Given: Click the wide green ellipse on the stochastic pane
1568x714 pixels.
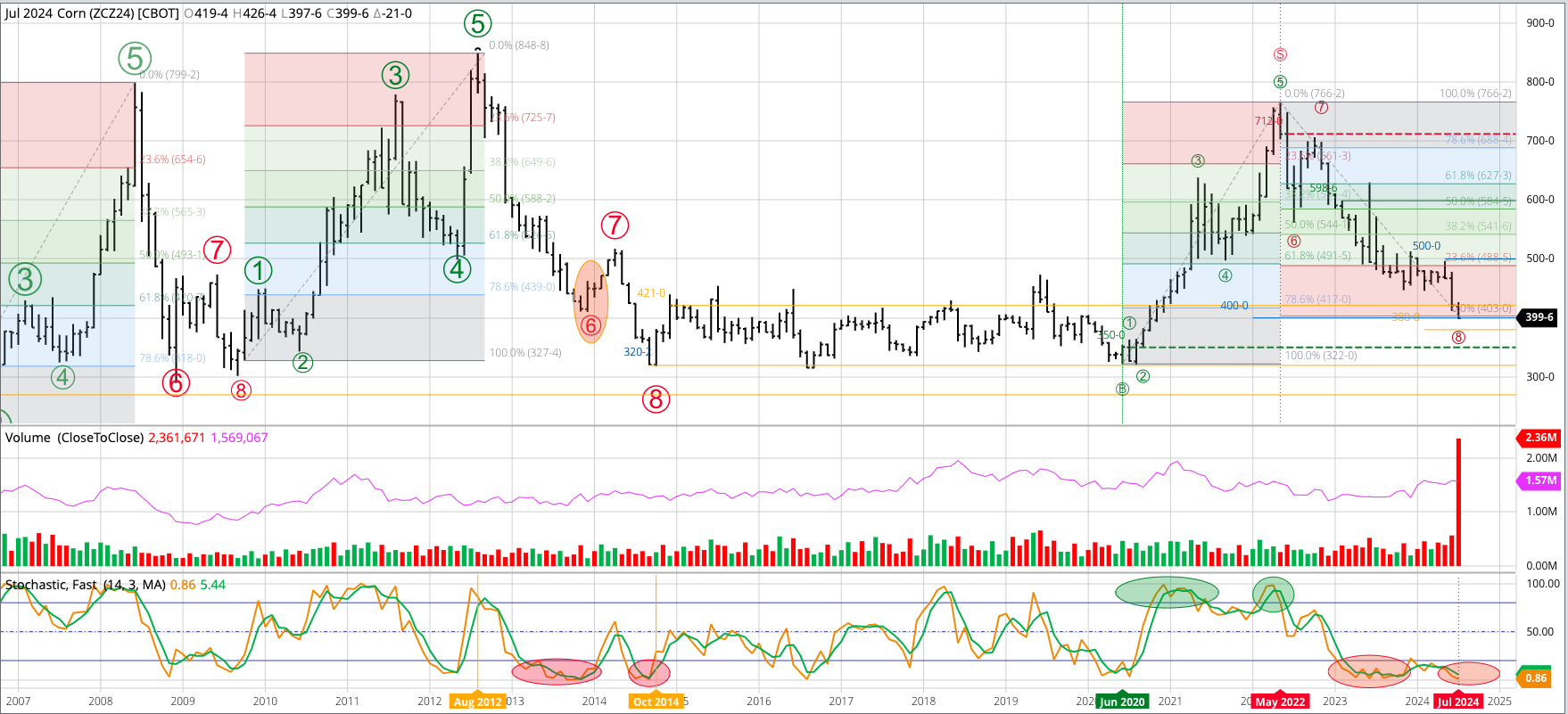Looking at the screenshot, I should point(1166,592).
